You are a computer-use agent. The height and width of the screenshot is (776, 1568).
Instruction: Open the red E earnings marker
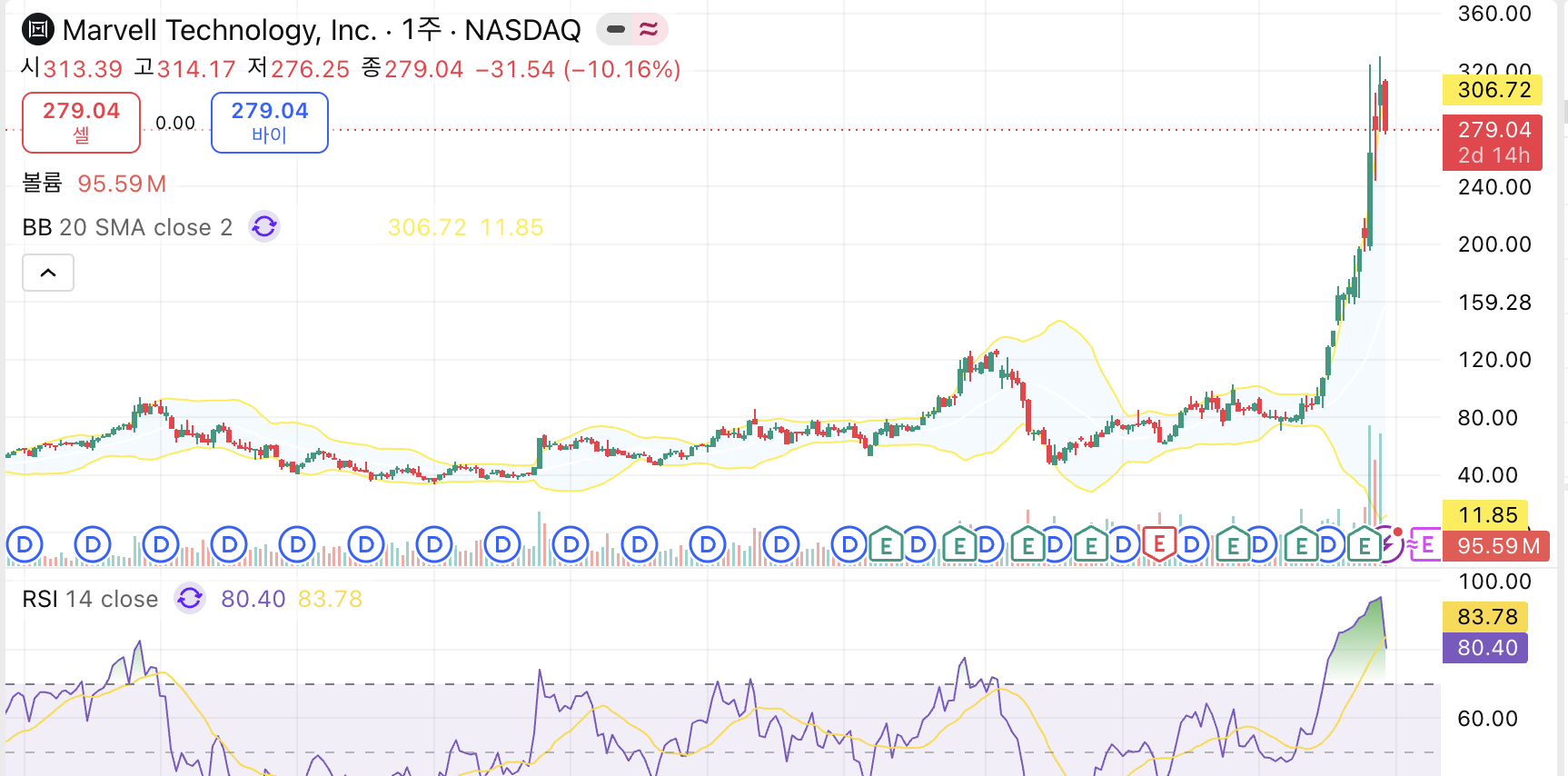pyautogui.click(x=1159, y=545)
